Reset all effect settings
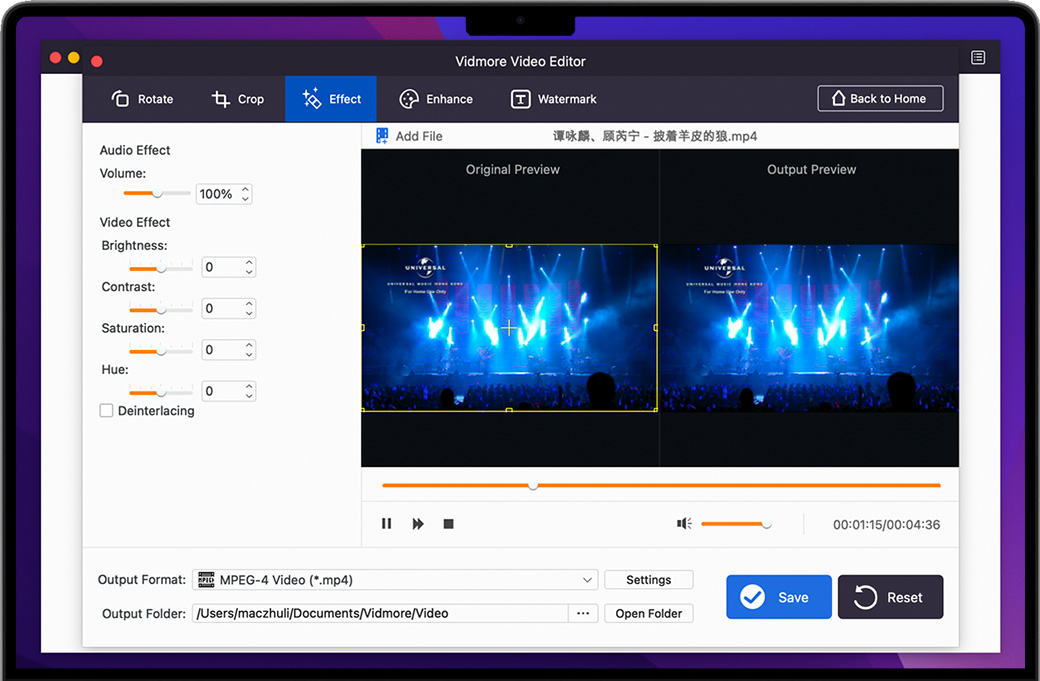This screenshot has height=681, width=1040. pyautogui.click(x=890, y=597)
